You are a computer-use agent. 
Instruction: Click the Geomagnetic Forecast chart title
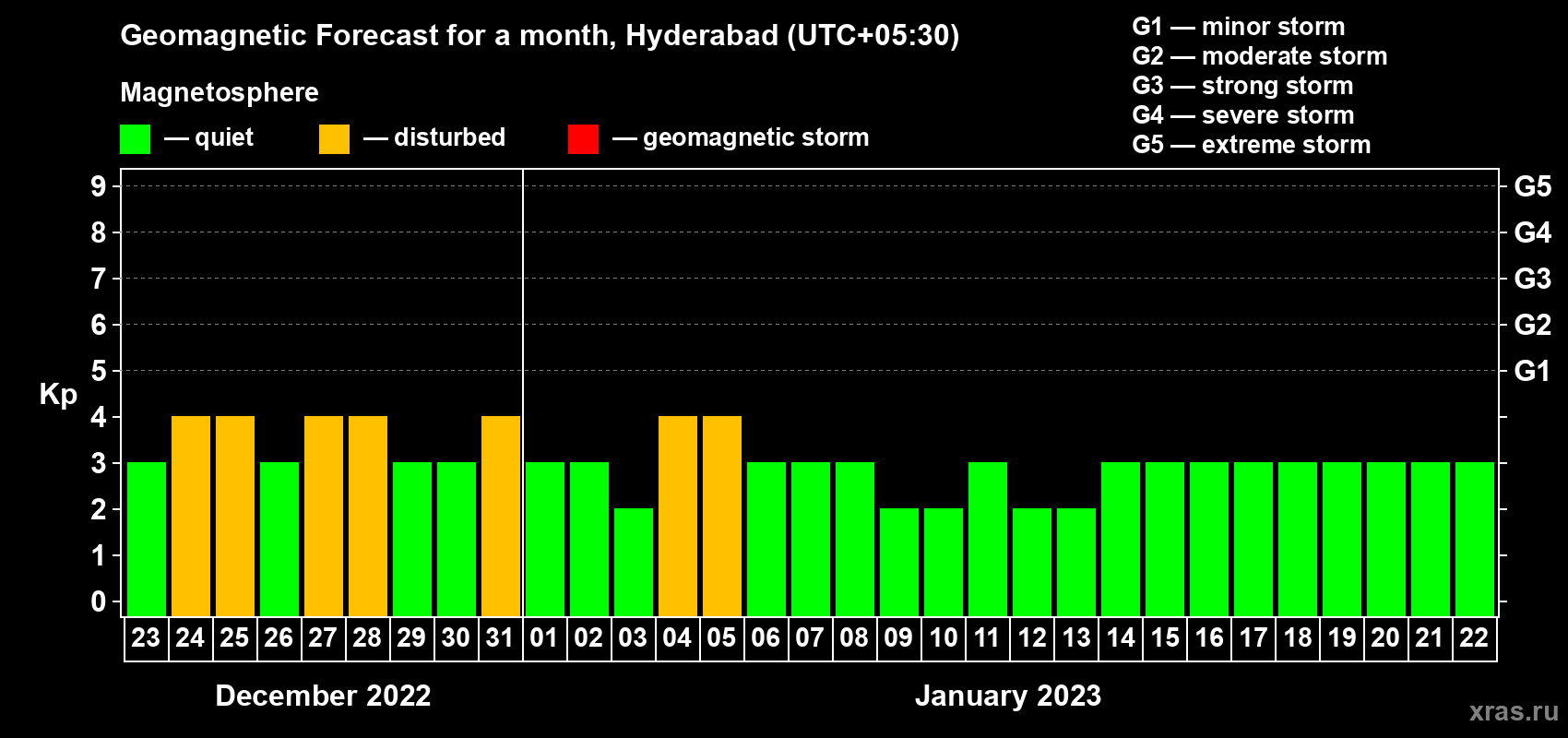click(540, 36)
